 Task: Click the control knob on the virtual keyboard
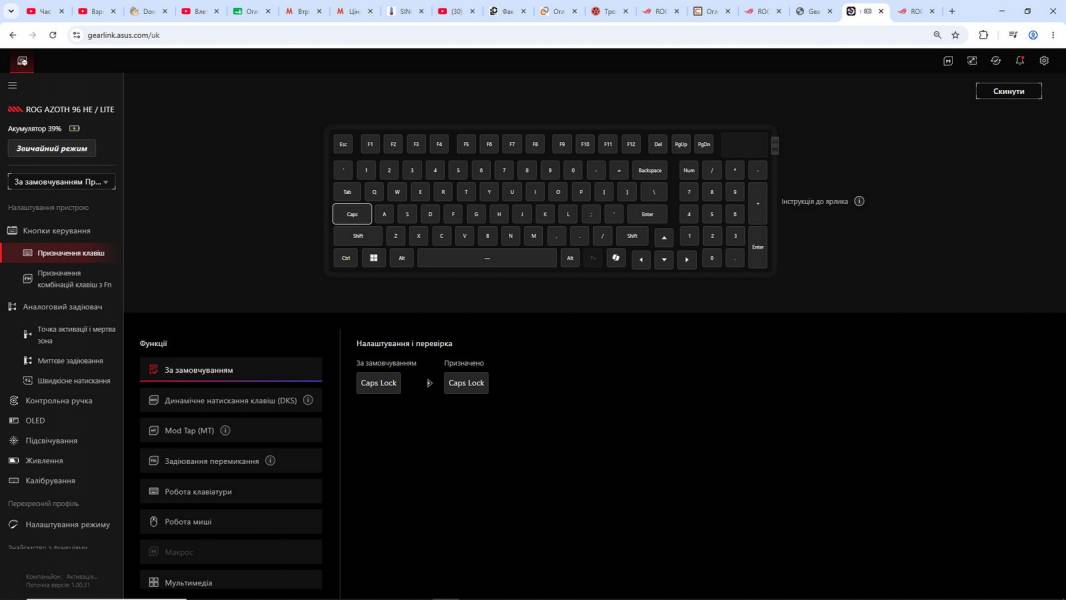tap(774, 145)
